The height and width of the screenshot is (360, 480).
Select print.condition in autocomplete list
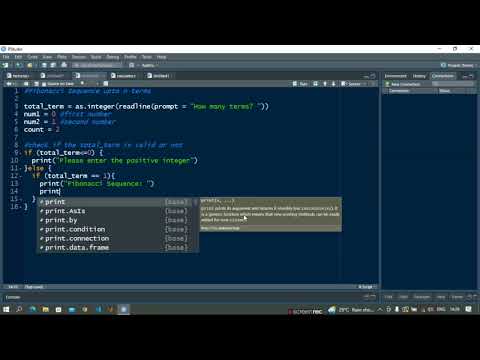(114, 229)
